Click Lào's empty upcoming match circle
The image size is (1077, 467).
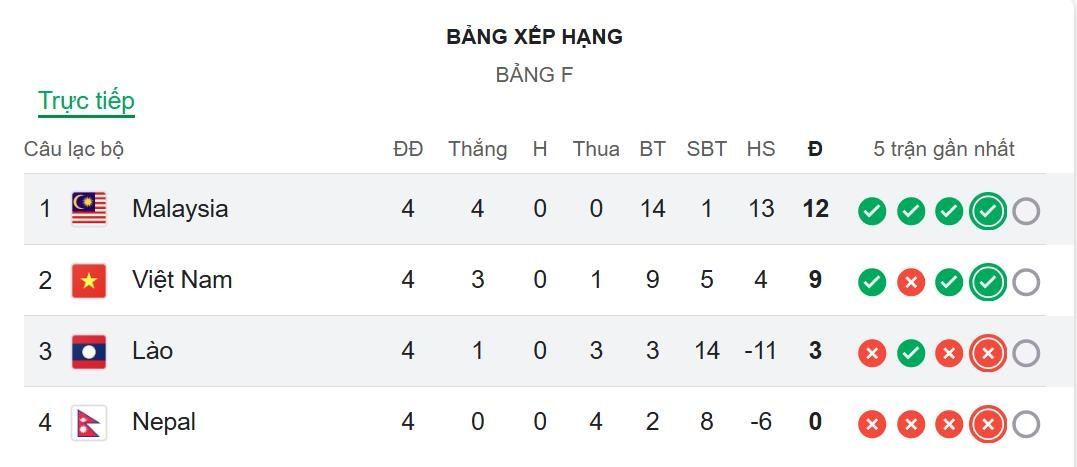pyautogui.click(x=1026, y=353)
